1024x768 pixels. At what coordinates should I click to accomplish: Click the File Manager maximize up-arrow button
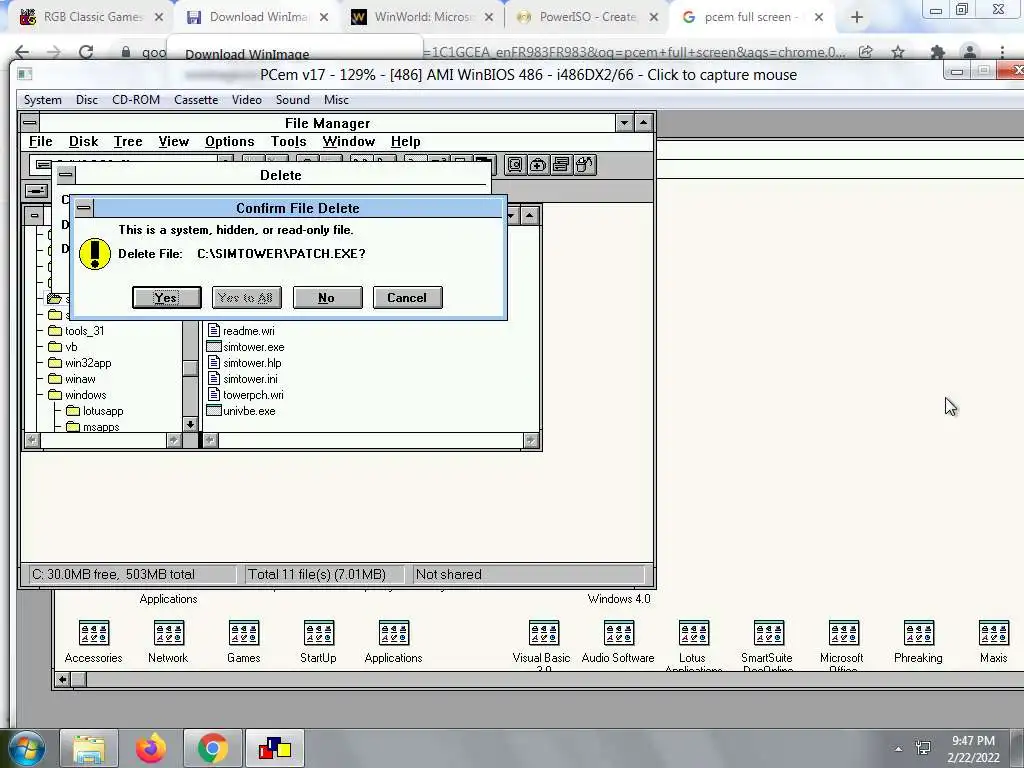pyautogui.click(x=643, y=123)
